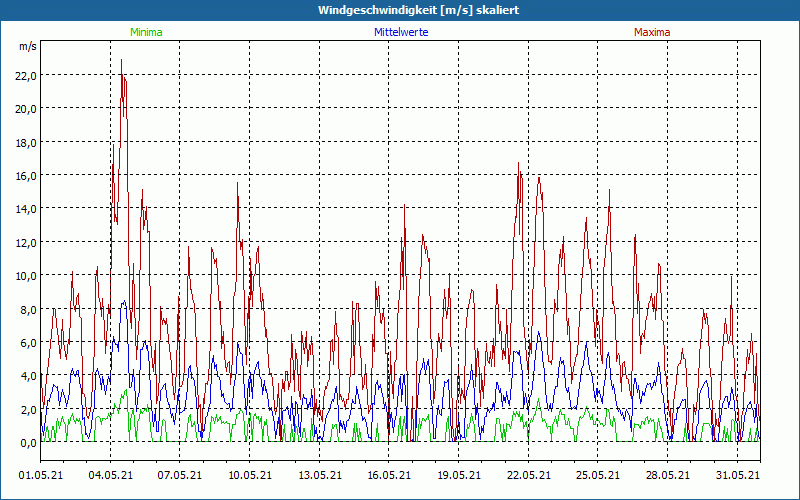Click the '14,0' y-axis value
This screenshot has width=800, height=500.
[x=26, y=209]
